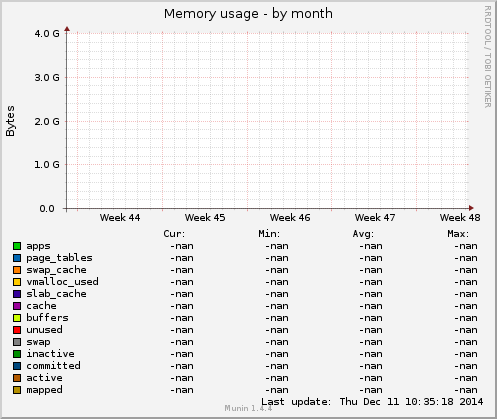497x419 pixels.
Task: Select the 'mapped' legend label
Action: click(x=44, y=390)
